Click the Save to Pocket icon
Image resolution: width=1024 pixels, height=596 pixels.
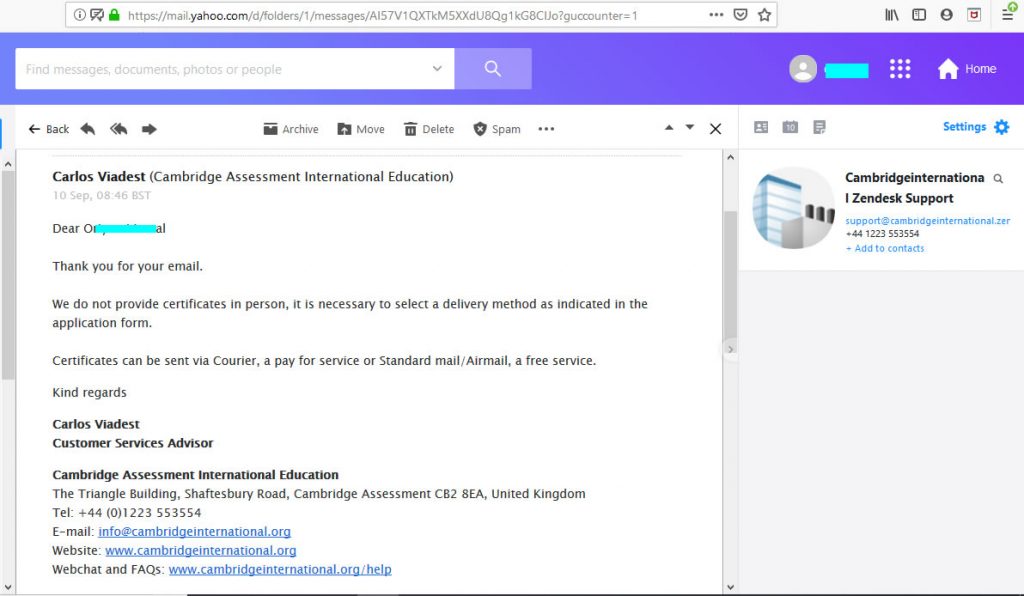[740, 14]
